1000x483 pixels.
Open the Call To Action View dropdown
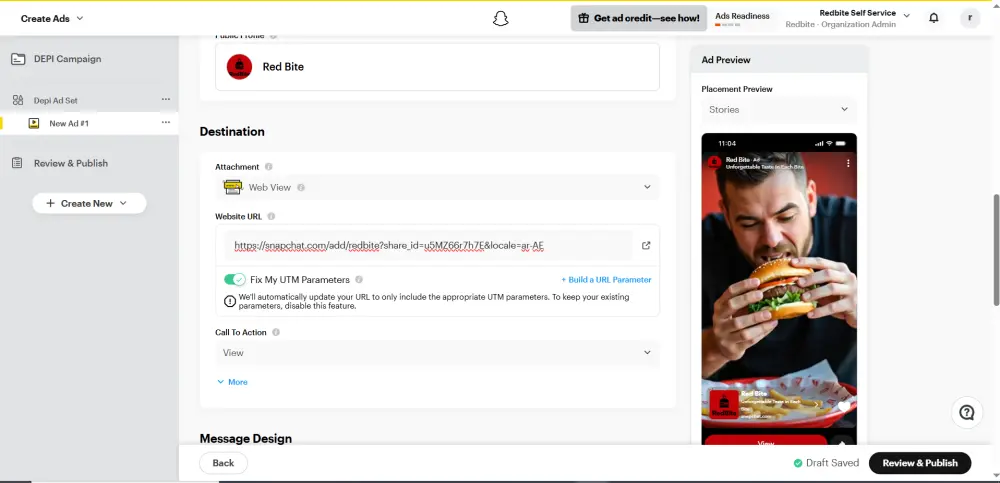[438, 353]
